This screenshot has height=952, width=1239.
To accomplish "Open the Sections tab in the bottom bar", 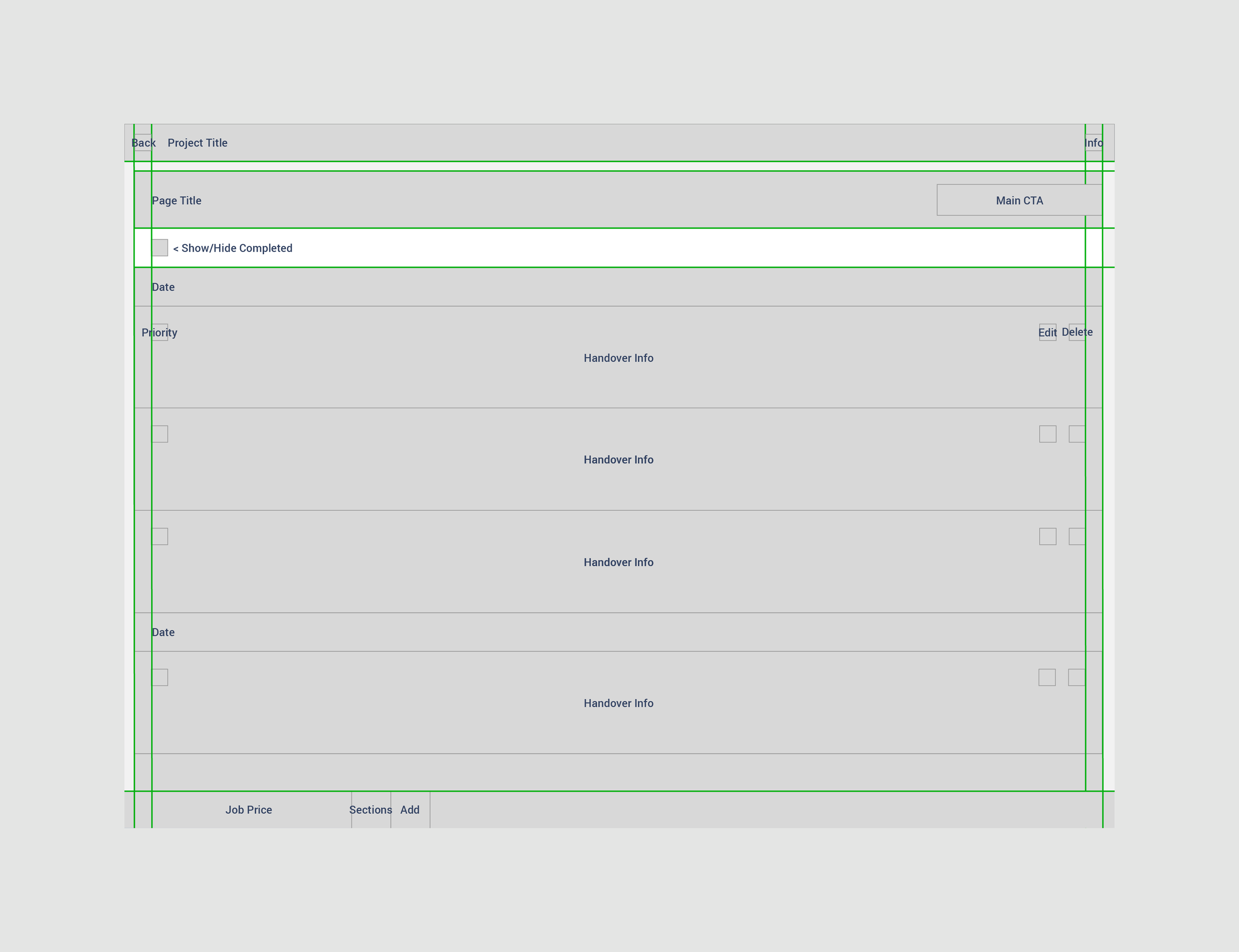I will [x=371, y=810].
